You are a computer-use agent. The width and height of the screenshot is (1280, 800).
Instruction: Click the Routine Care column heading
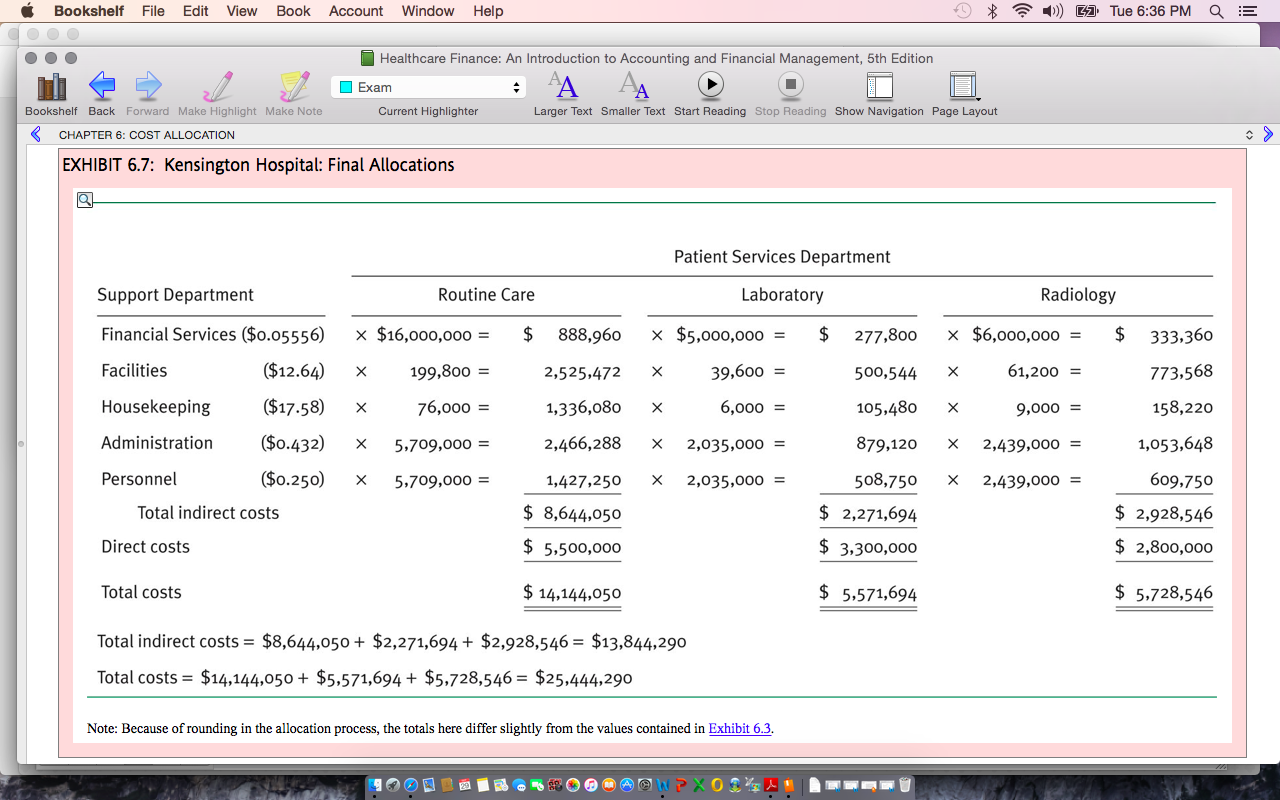[x=486, y=295]
